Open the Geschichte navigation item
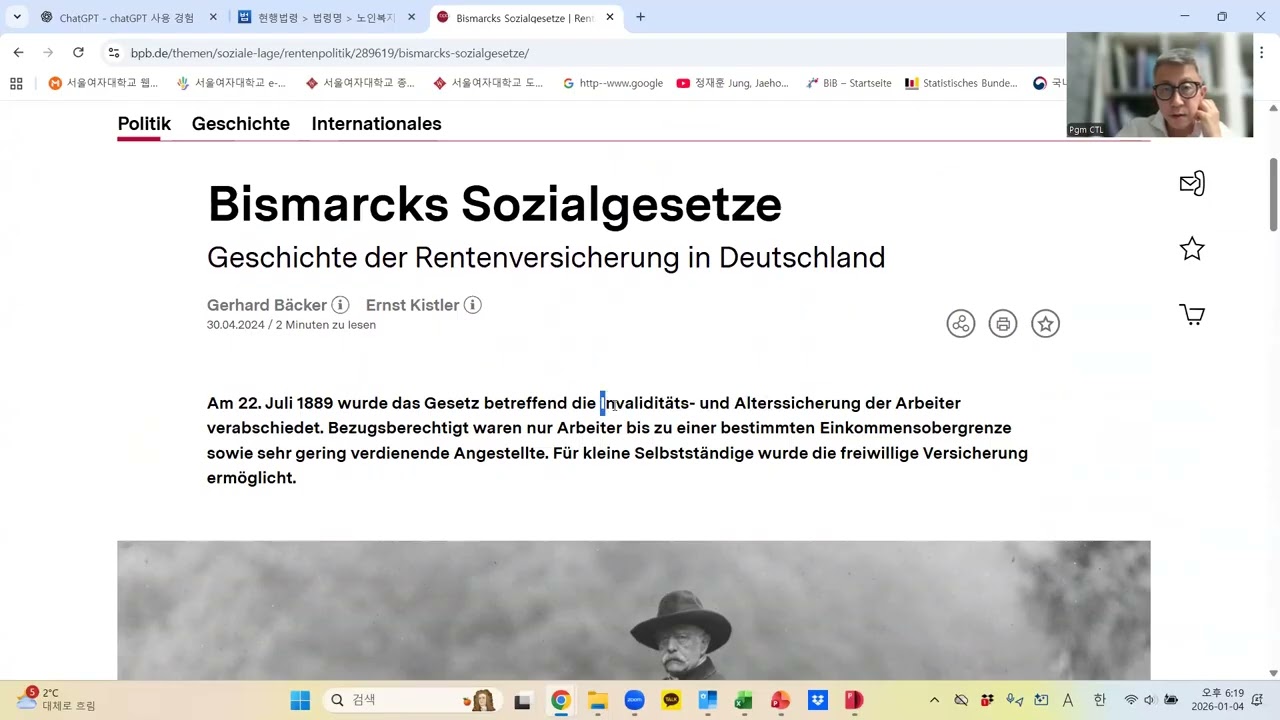Viewport: 1280px width, 720px height. click(241, 124)
